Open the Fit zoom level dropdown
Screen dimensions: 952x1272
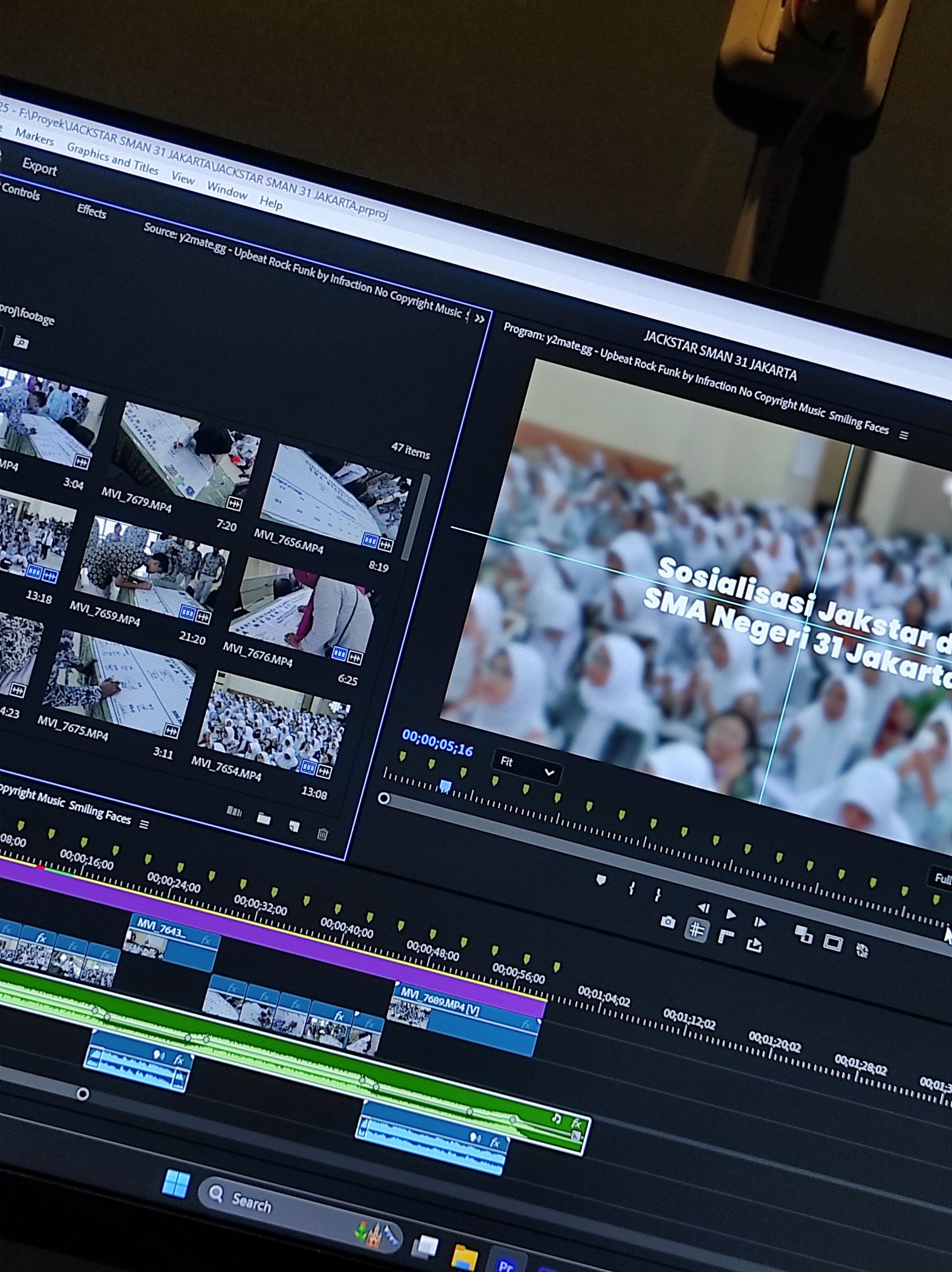coord(527,767)
